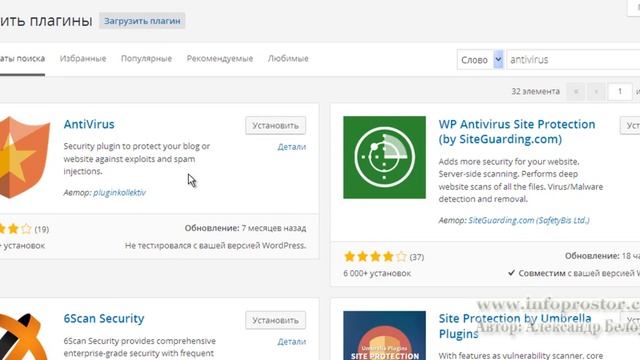640x360 pixels.
Task: Open Site Protection by Umbrella Plugins link
Action: coord(515,326)
